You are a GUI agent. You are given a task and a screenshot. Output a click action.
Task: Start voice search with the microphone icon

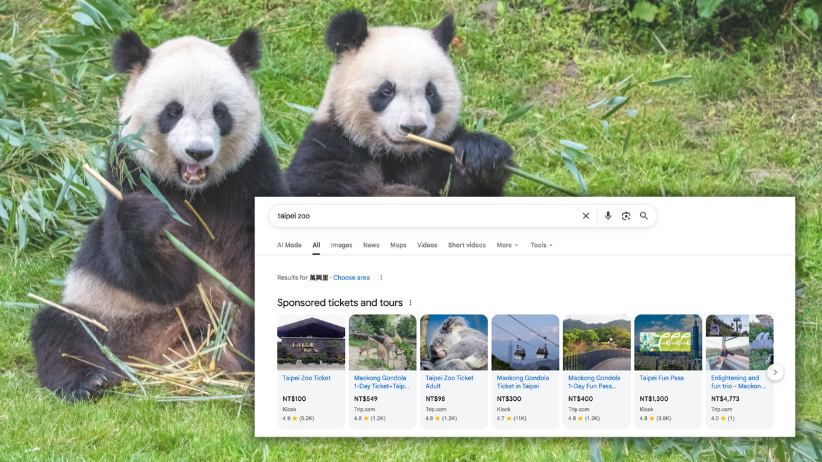pos(608,216)
